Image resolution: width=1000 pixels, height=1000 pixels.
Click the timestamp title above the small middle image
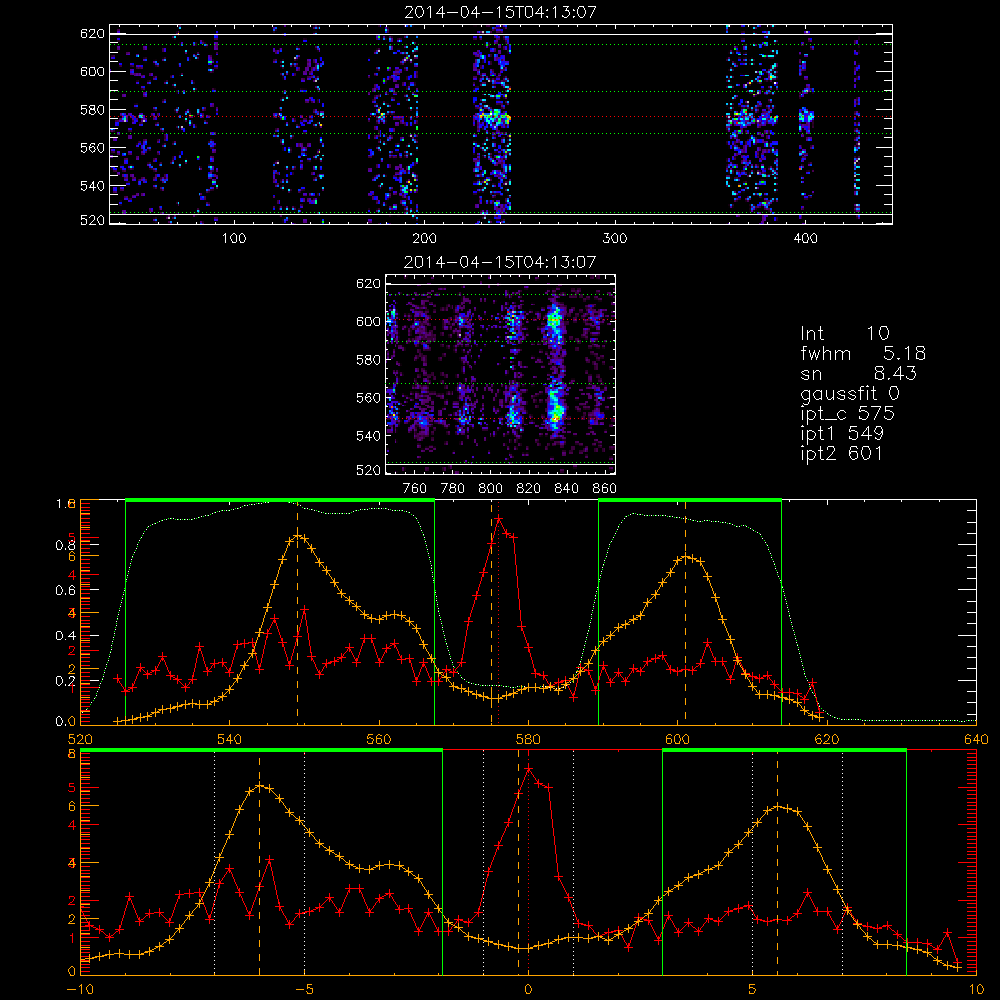(x=501, y=262)
